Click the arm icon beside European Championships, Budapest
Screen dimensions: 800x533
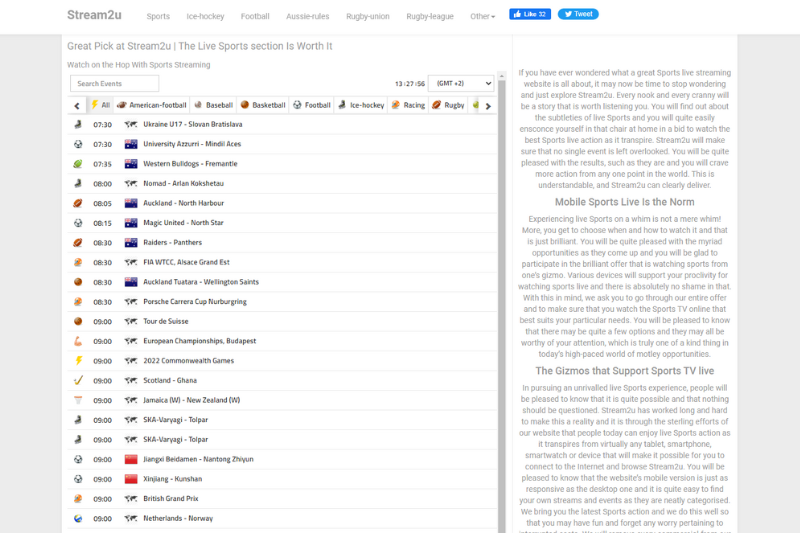point(78,341)
